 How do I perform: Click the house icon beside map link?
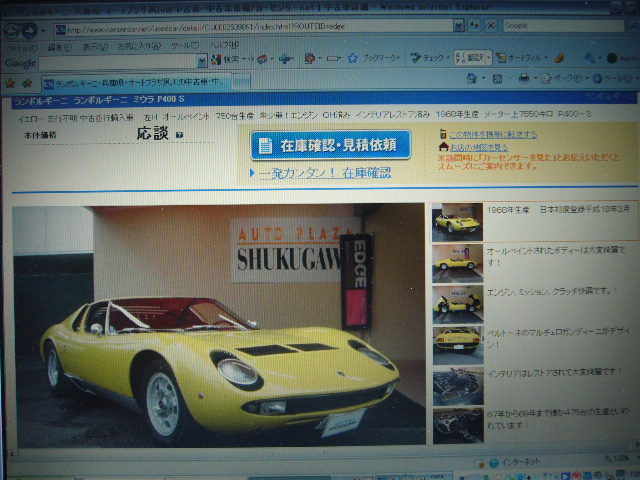tap(443, 146)
